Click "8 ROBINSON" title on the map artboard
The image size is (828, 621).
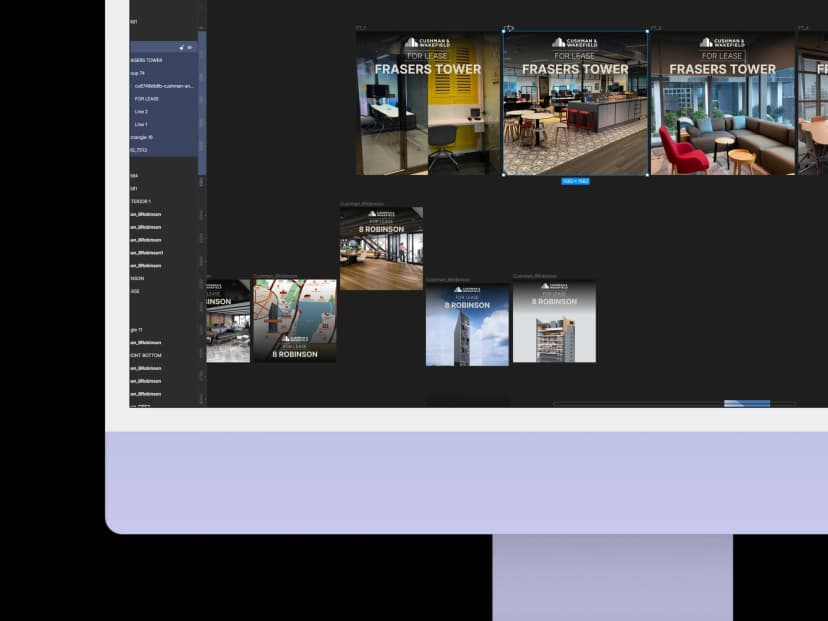295,354
